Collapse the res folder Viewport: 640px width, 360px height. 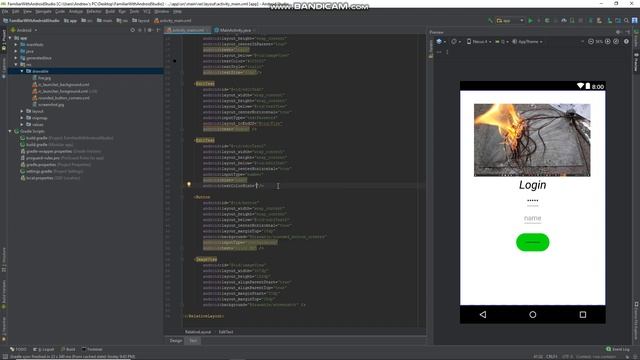coord(16,64)
